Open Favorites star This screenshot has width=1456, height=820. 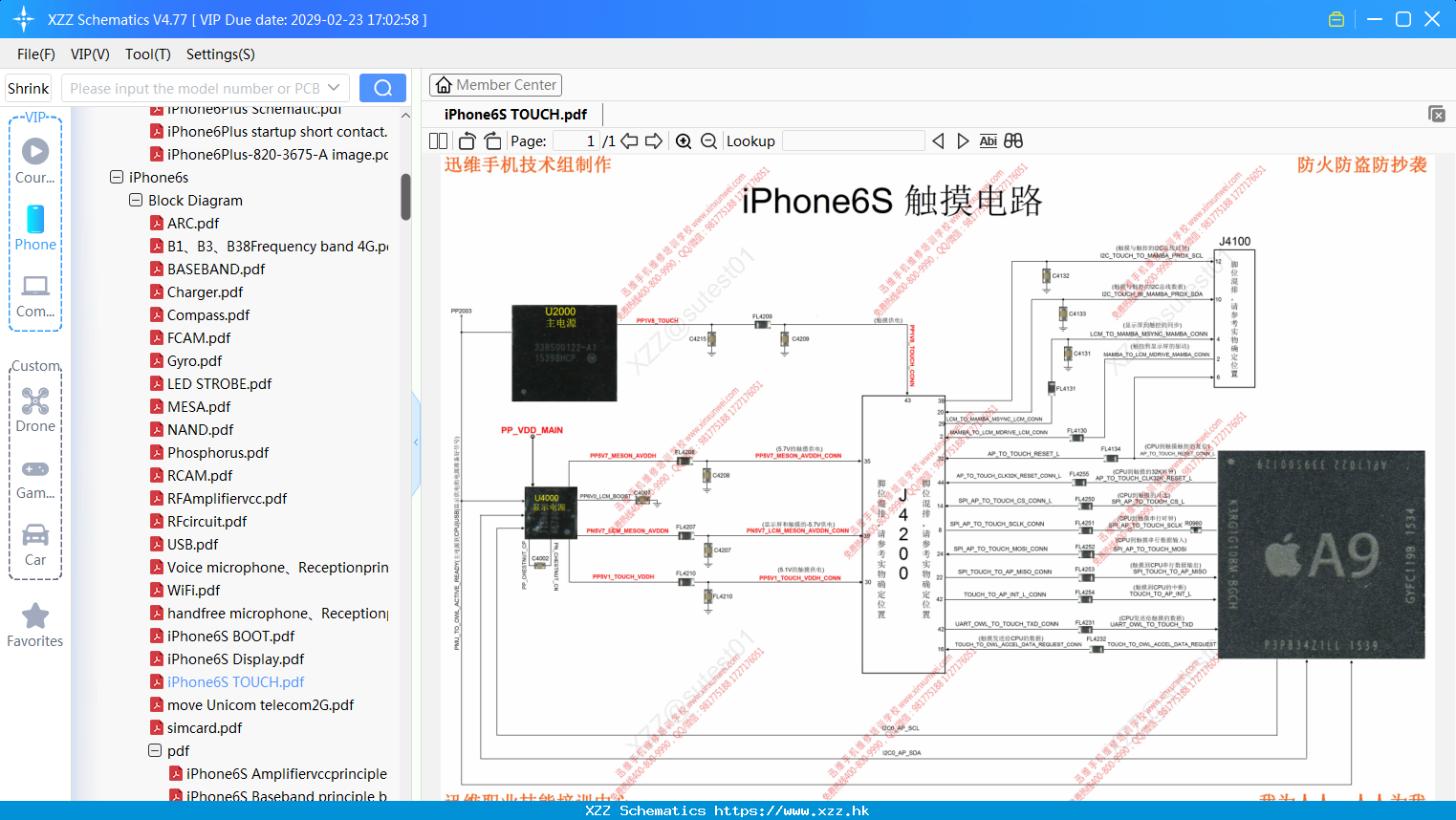tap(35, 625)
